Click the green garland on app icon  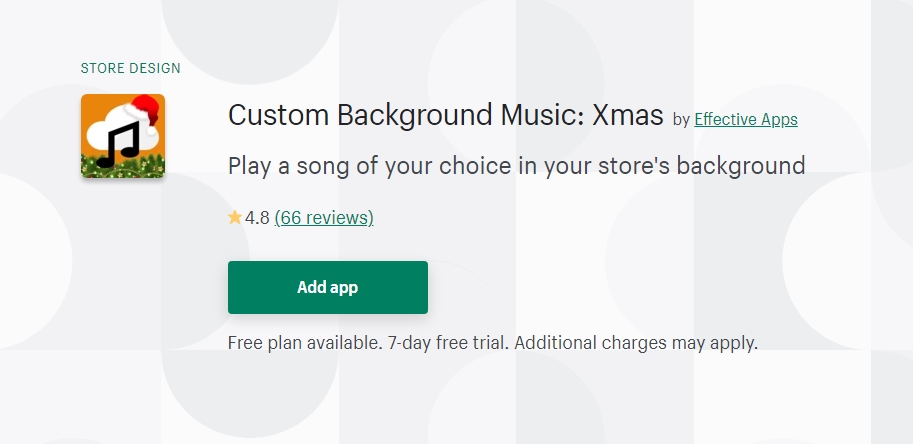(x=123, y=165)
